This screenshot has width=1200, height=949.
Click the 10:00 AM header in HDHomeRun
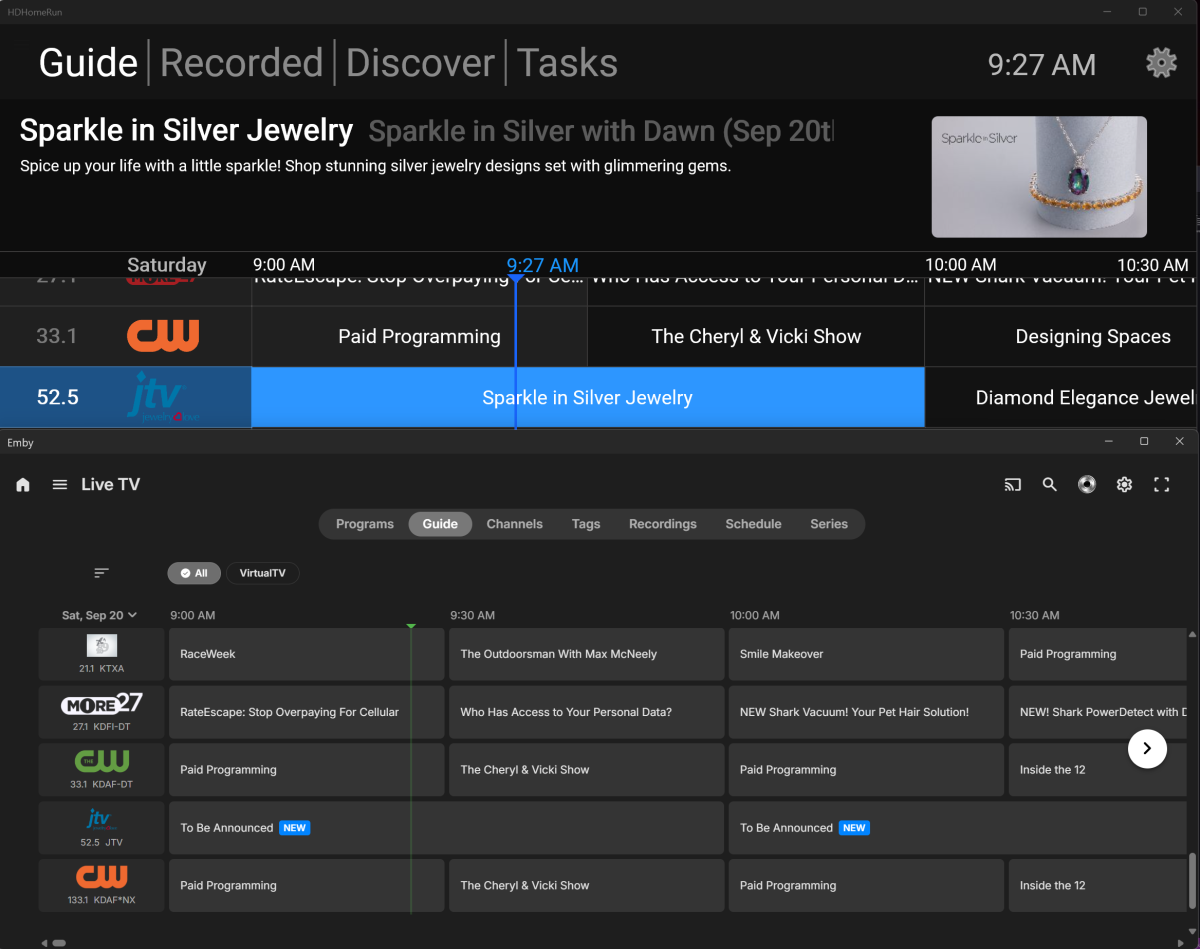tap(961, 265)
